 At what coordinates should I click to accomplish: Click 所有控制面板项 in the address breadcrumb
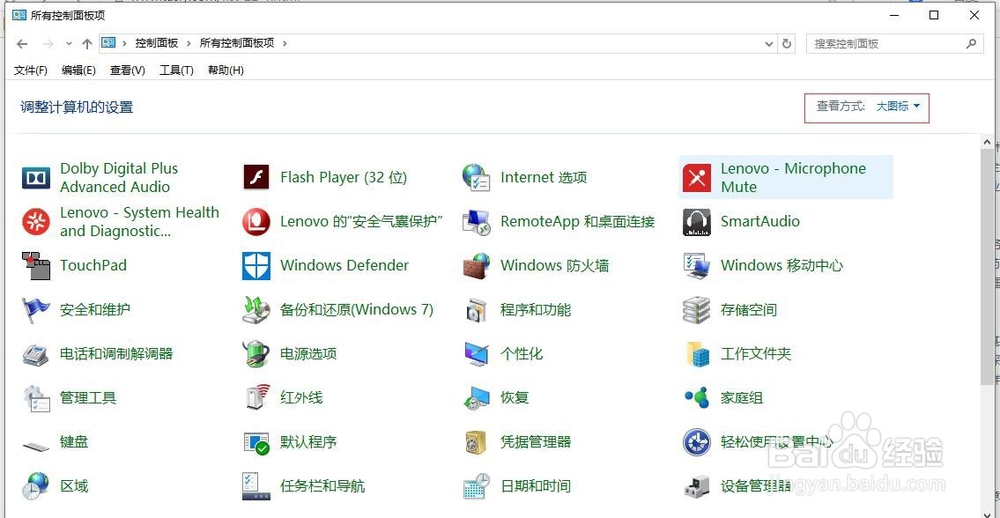click(237, 43)
